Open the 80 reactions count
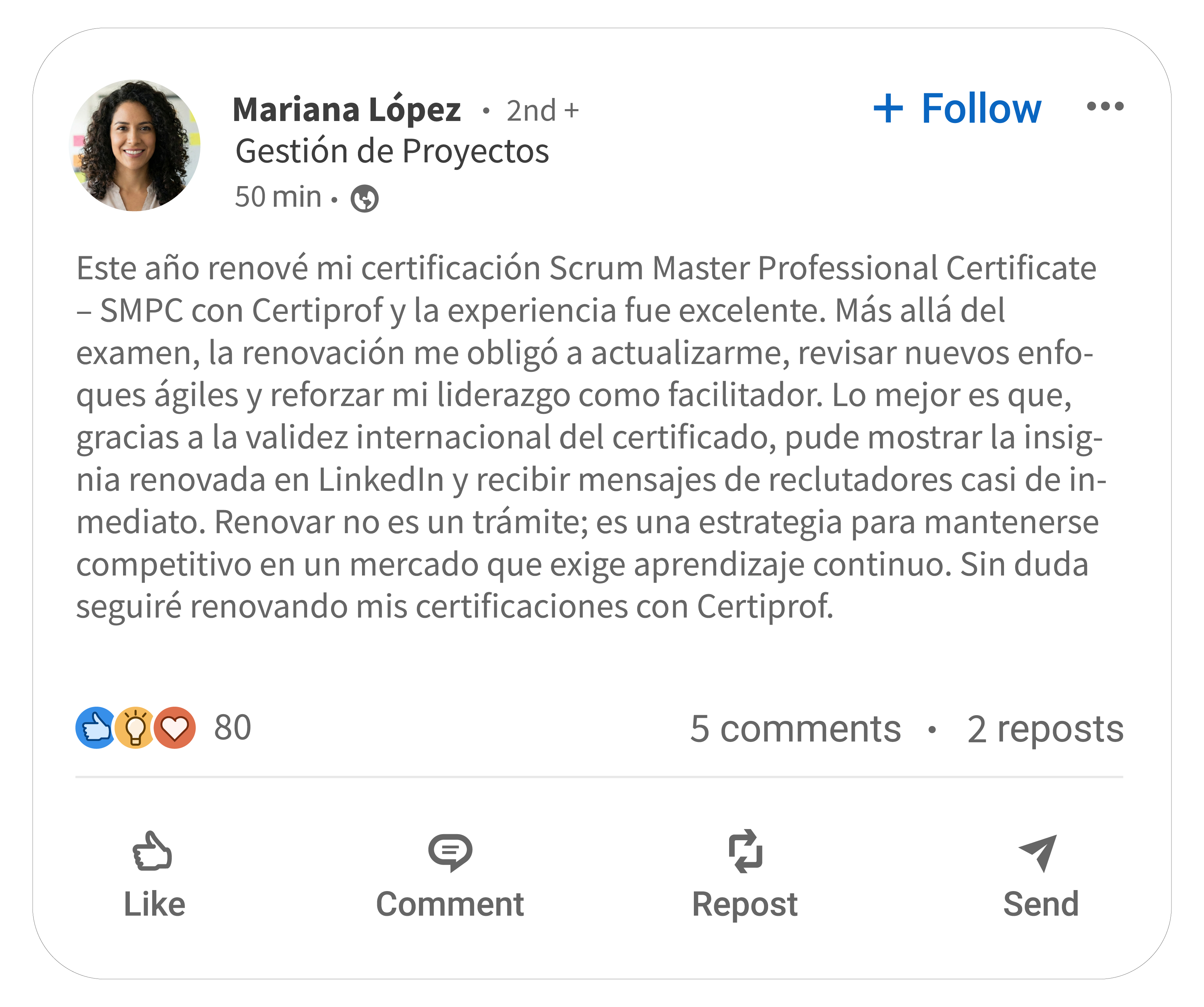This screenshot has width=1204, height=1007. 232,728
